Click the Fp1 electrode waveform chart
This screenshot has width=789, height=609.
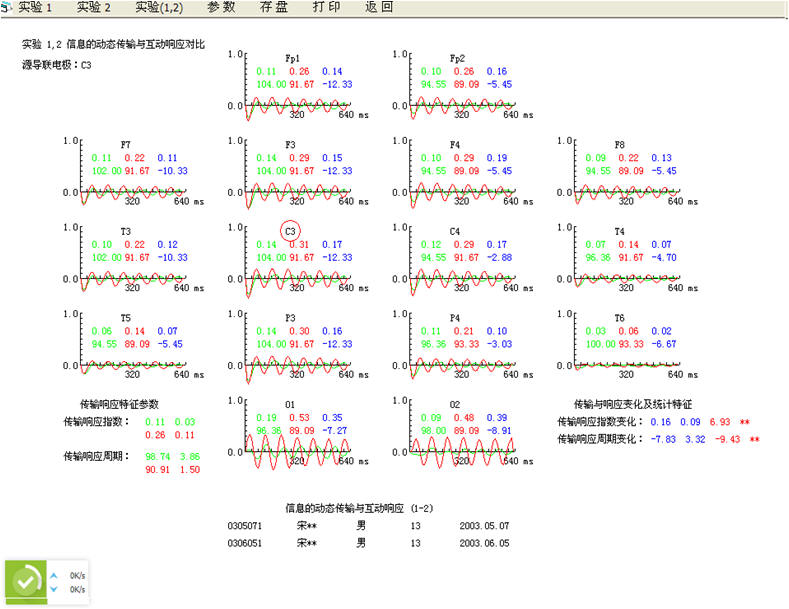pyautogui.click(x=298, y=86)
